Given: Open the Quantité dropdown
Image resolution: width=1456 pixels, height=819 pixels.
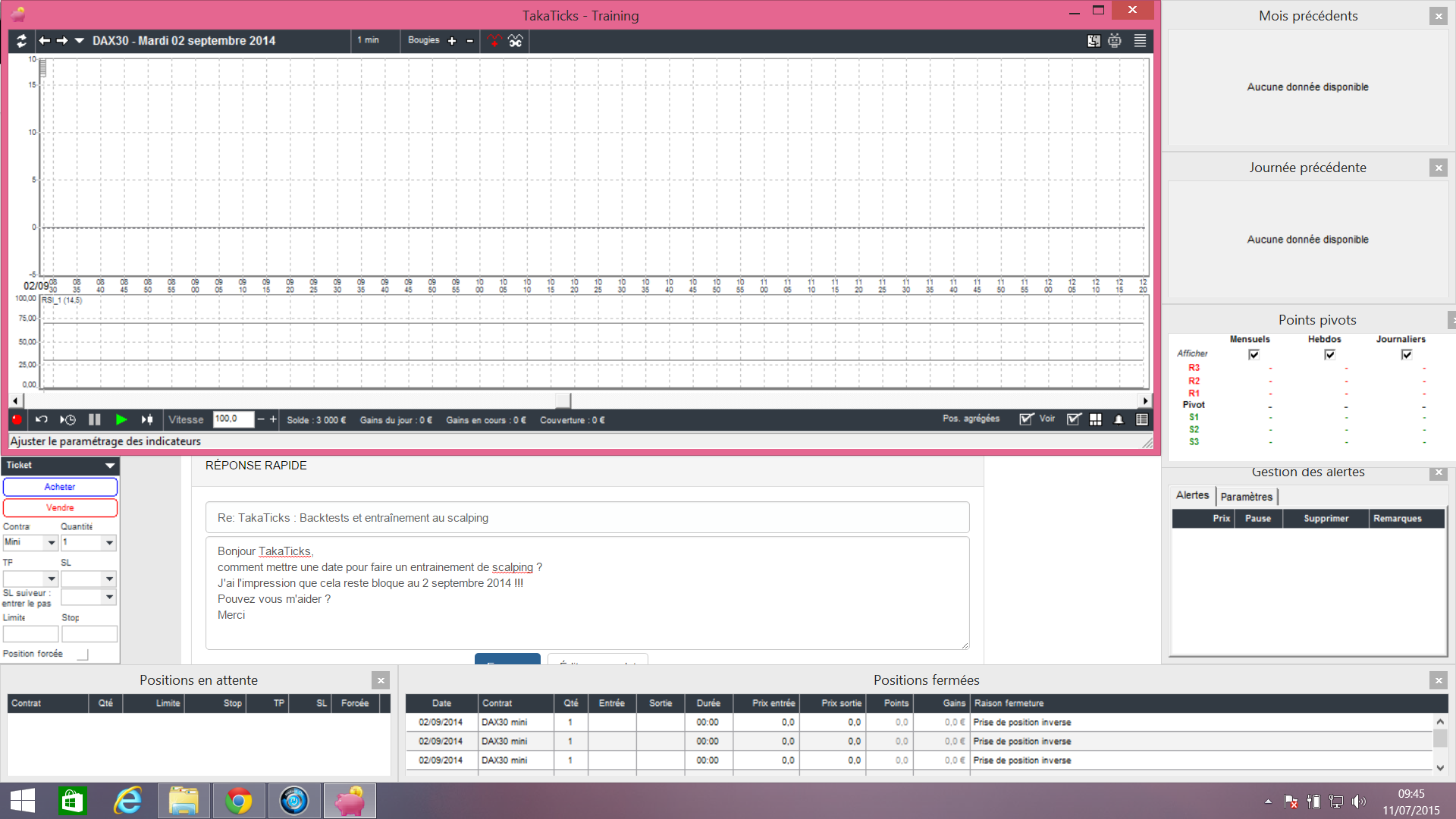Looking at the screenshot, I should point(109,543).
